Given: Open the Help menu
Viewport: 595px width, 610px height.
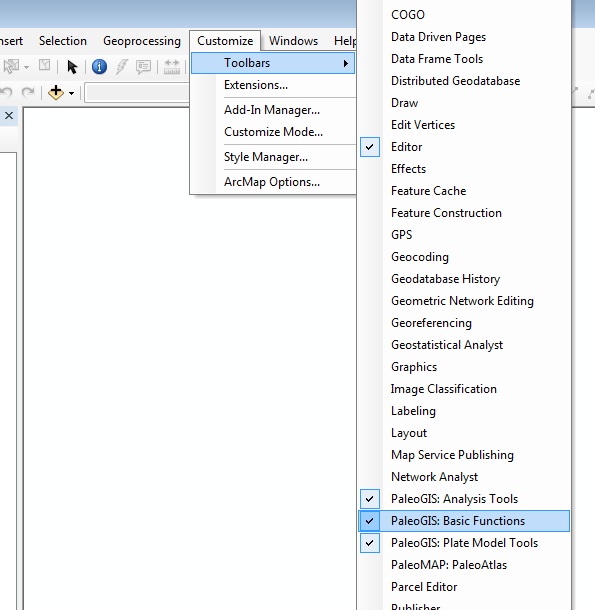Looking at the screenshot, I should tap(345, 41).
